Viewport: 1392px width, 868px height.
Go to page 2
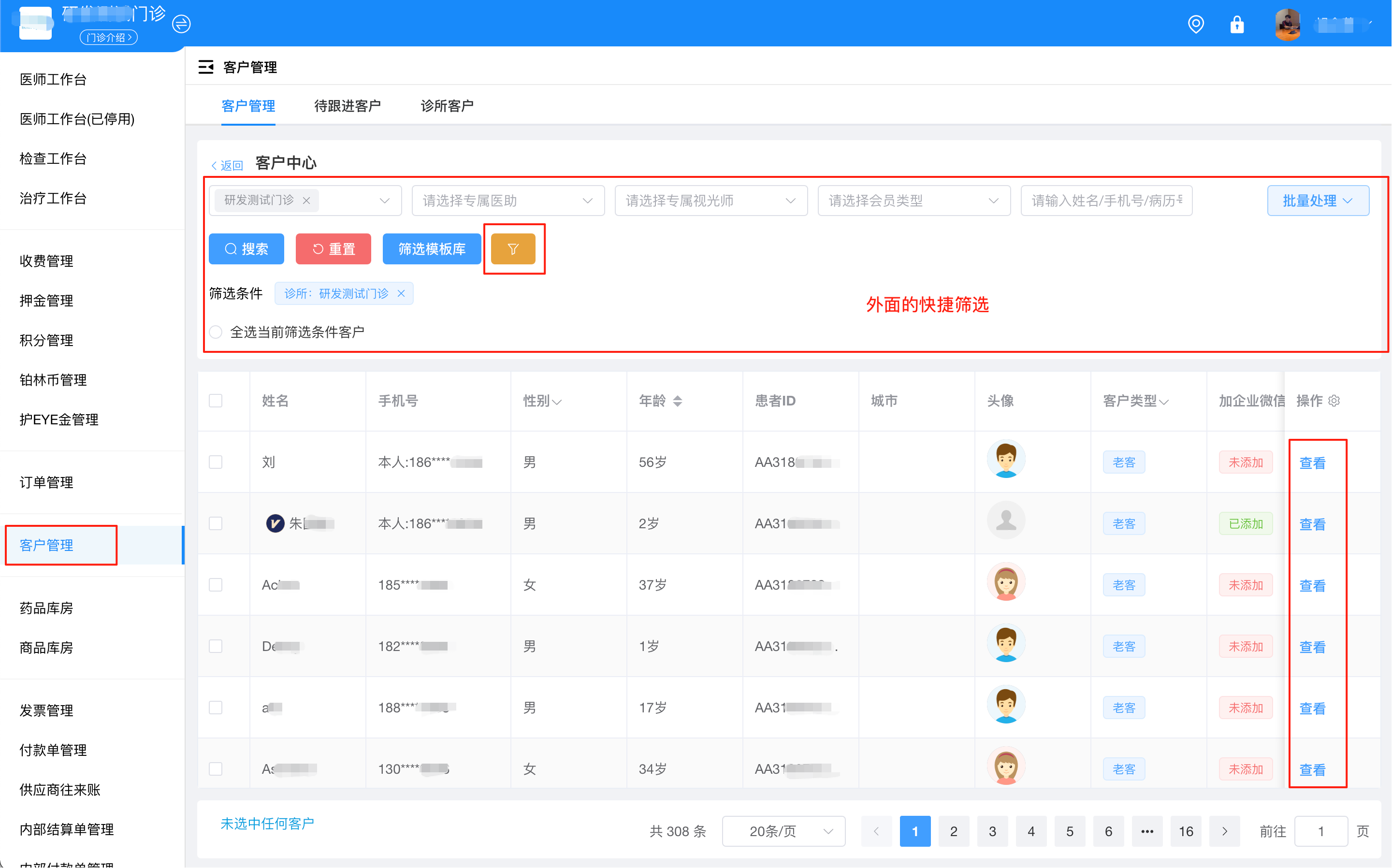(x=954, y=831)
